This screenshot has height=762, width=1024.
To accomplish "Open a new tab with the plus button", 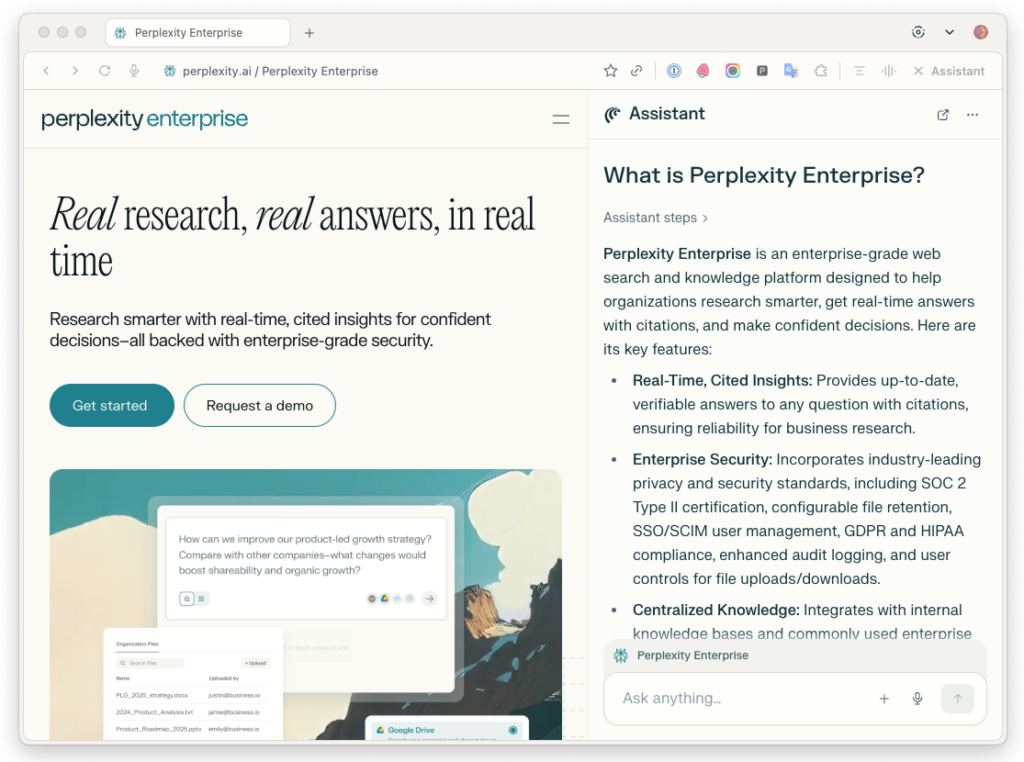I will click(x=309, y=33).
